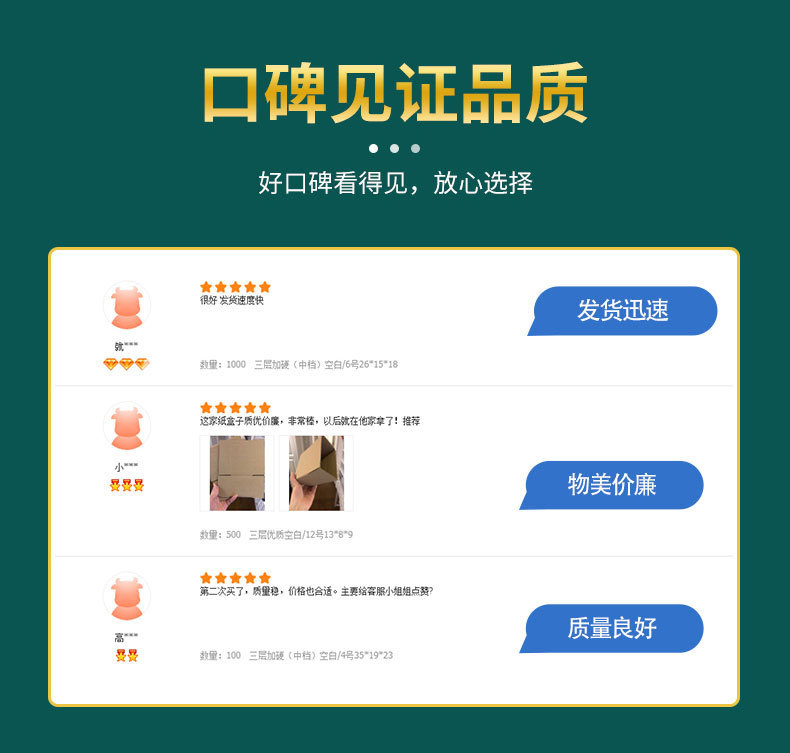Click the third review's five-star rating
The width and height of the screenshot is (790, 753).
pos(235,578)
